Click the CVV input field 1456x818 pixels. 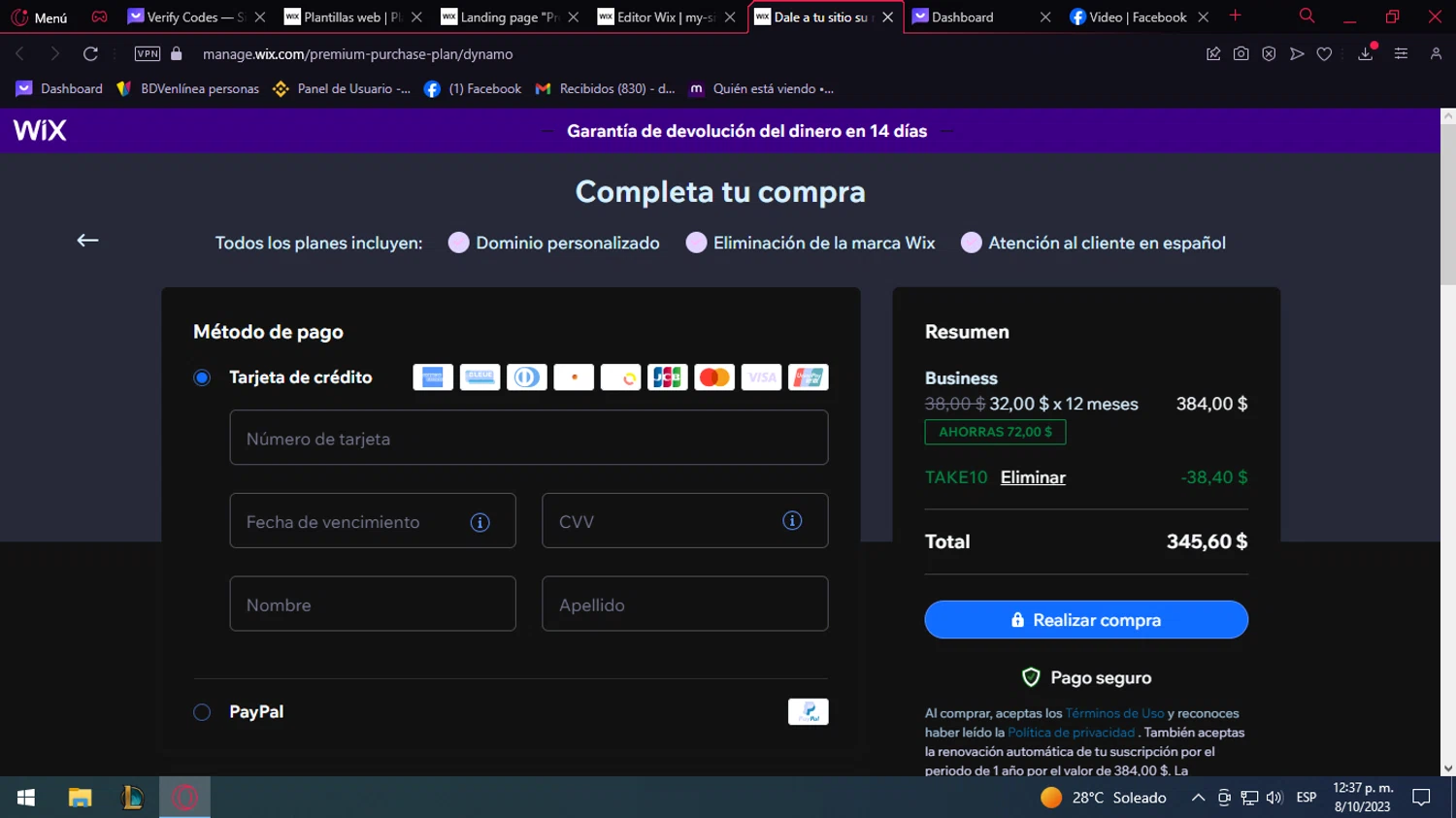[685, 521]
